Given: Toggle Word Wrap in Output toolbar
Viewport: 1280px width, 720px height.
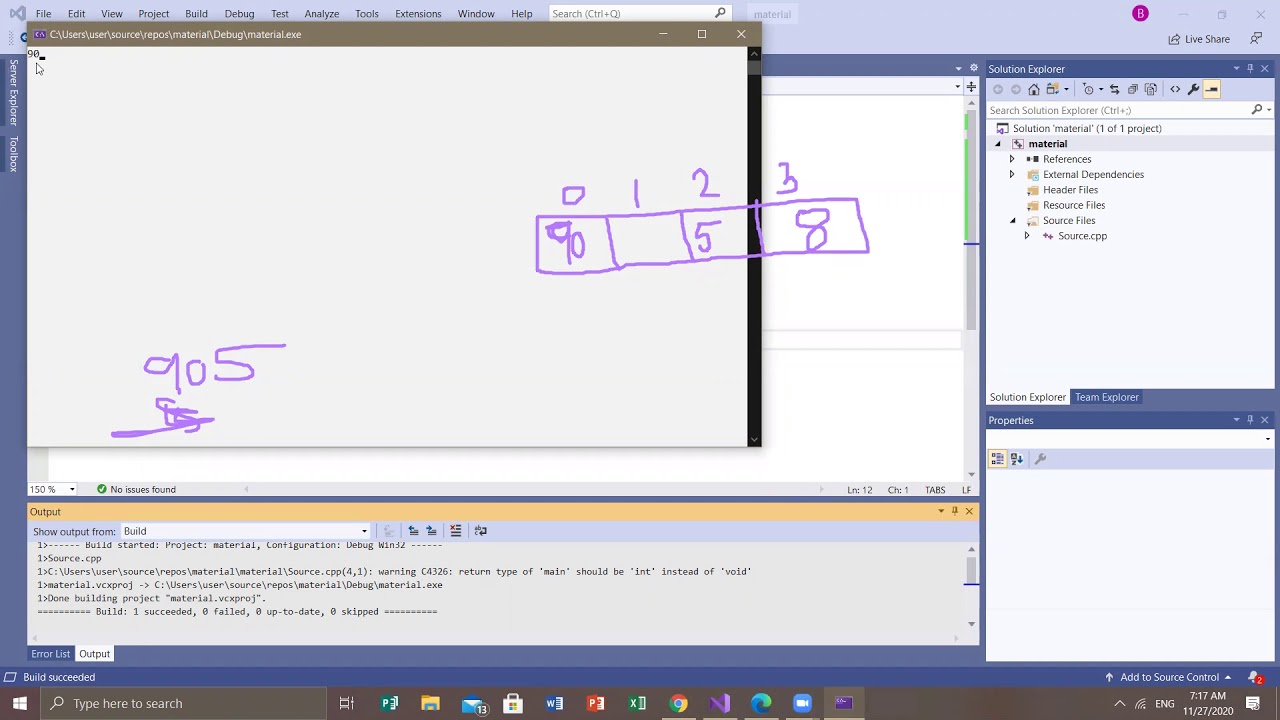Looking at the screenshot, I should (x=480, y=531).
